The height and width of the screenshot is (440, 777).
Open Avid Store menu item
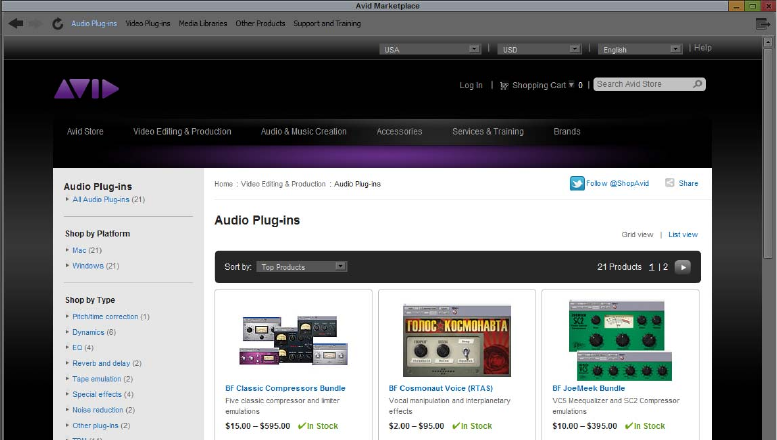point(85,131)
